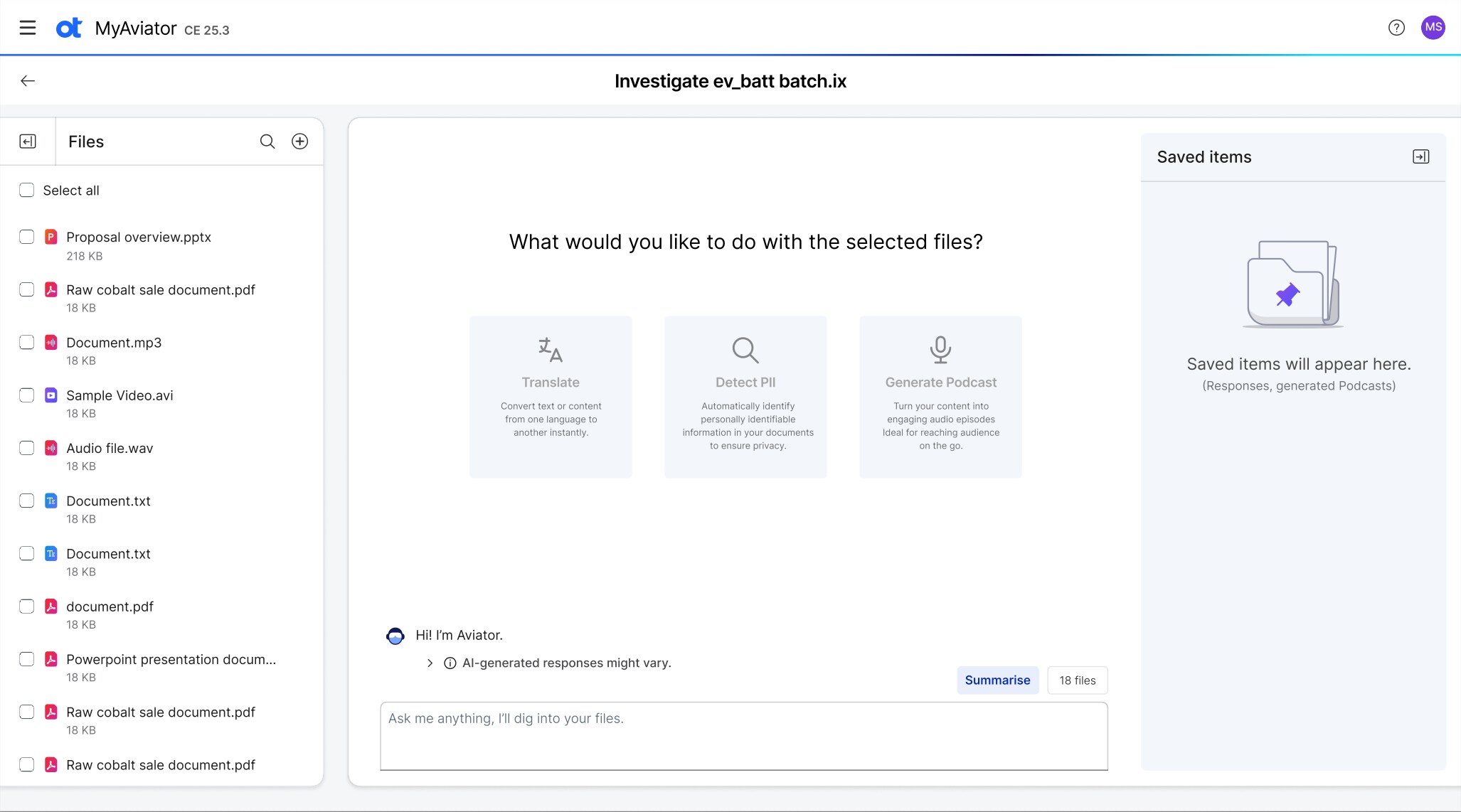Select the Sample Video.avi checkbox
Image resolution: width=1461 pixels, height=812 pixels.
(x=27, y=395)
